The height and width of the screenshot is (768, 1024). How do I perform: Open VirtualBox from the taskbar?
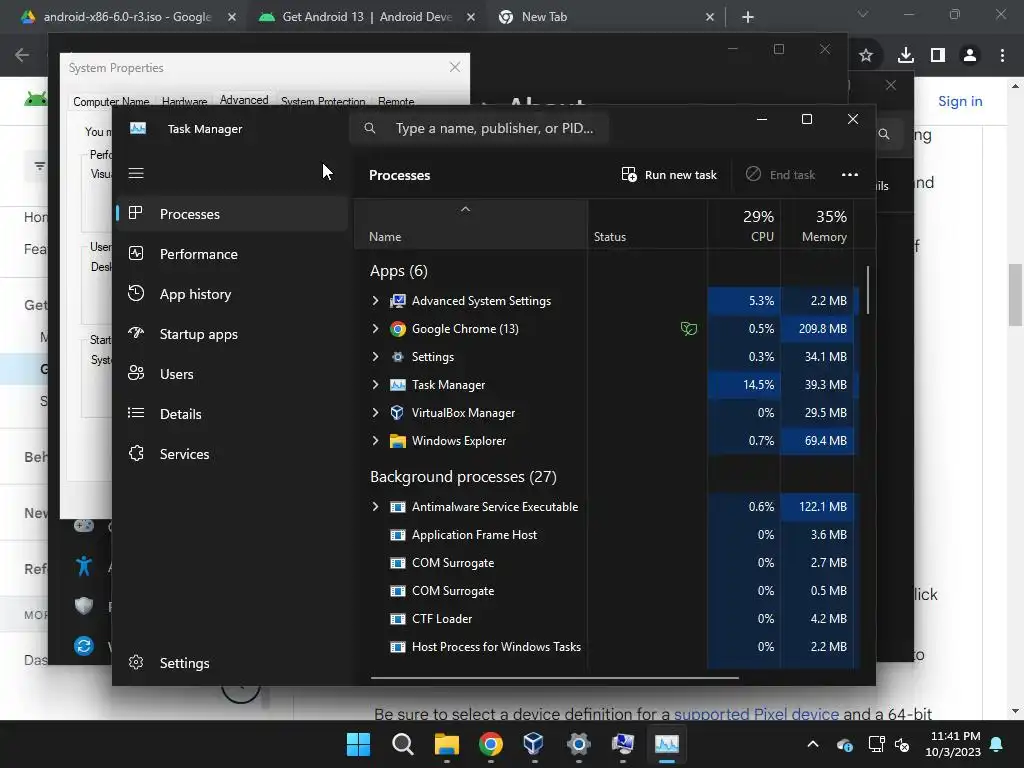click(534, 744)
